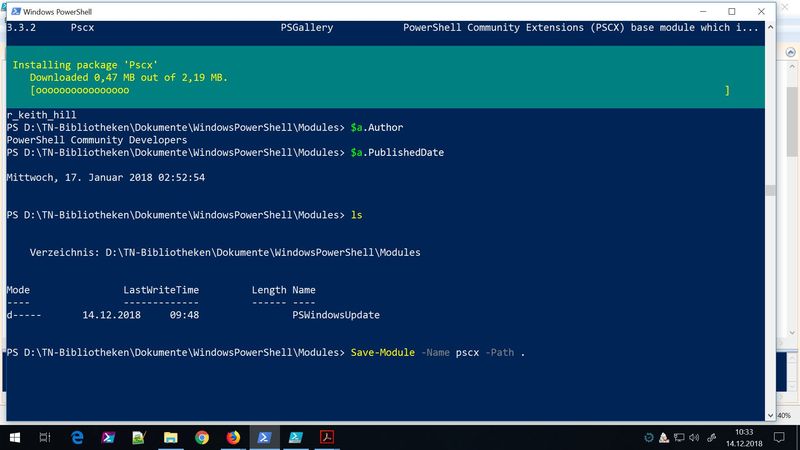Click the 'd-----' mode entry
Screen dimensions: 800x450
(x=24, y=315)
